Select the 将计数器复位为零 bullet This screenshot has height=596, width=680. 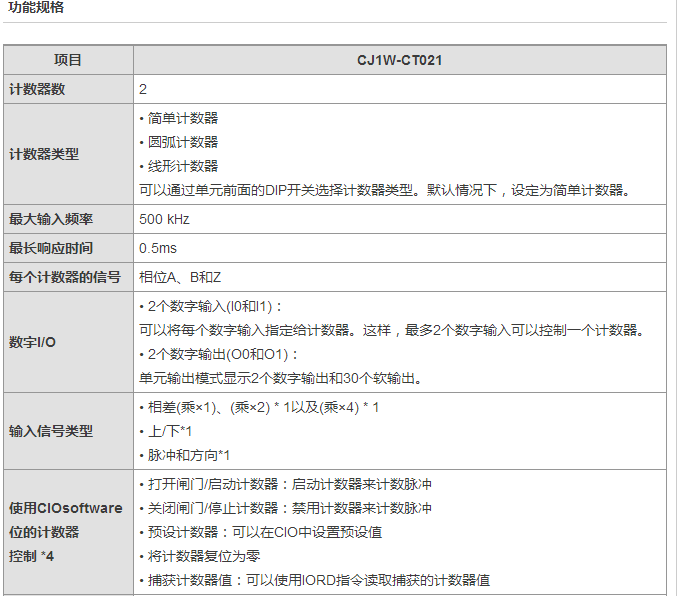click(200, 556)
